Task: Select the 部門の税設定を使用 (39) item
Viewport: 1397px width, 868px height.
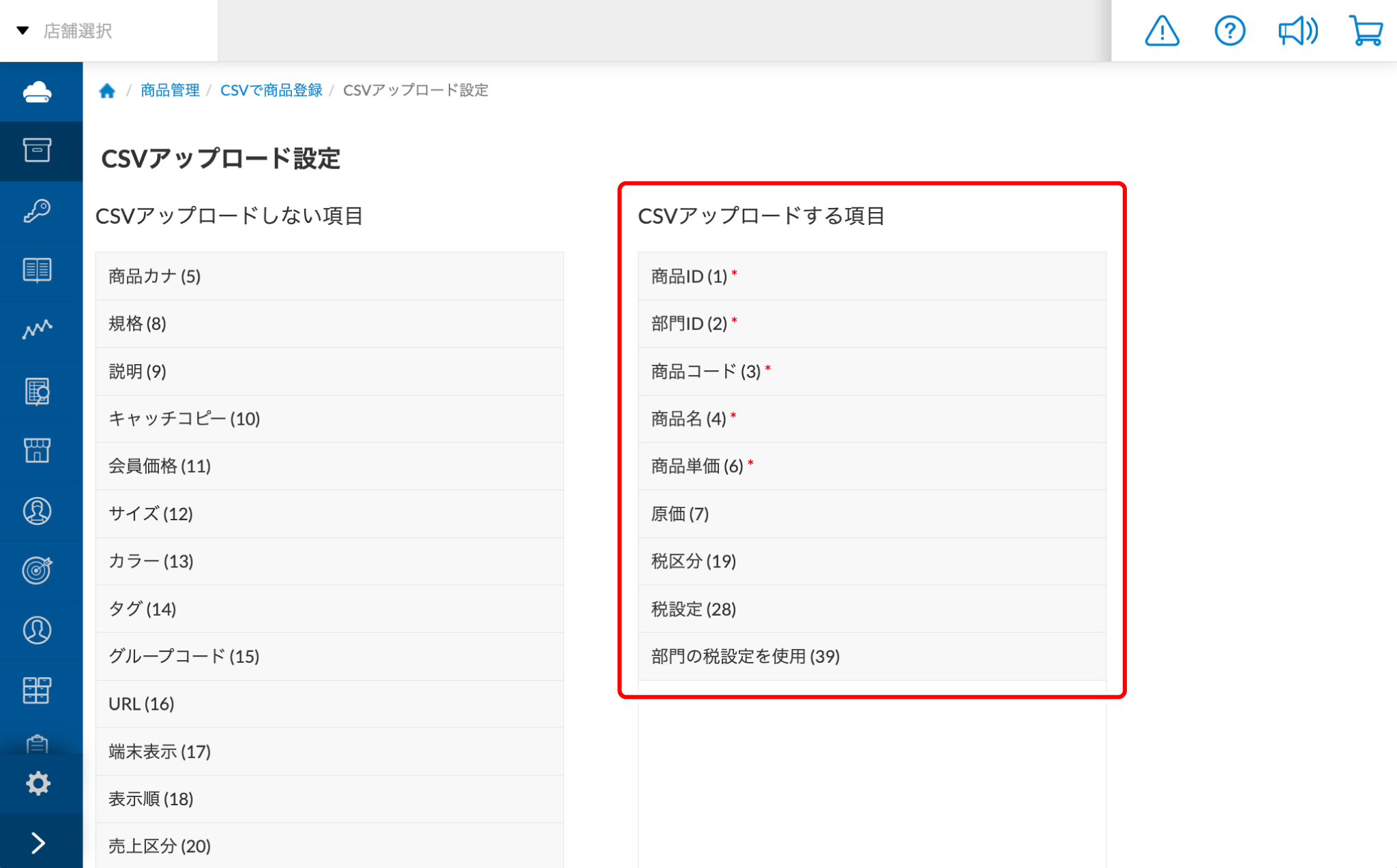Action: coord(872,656)
